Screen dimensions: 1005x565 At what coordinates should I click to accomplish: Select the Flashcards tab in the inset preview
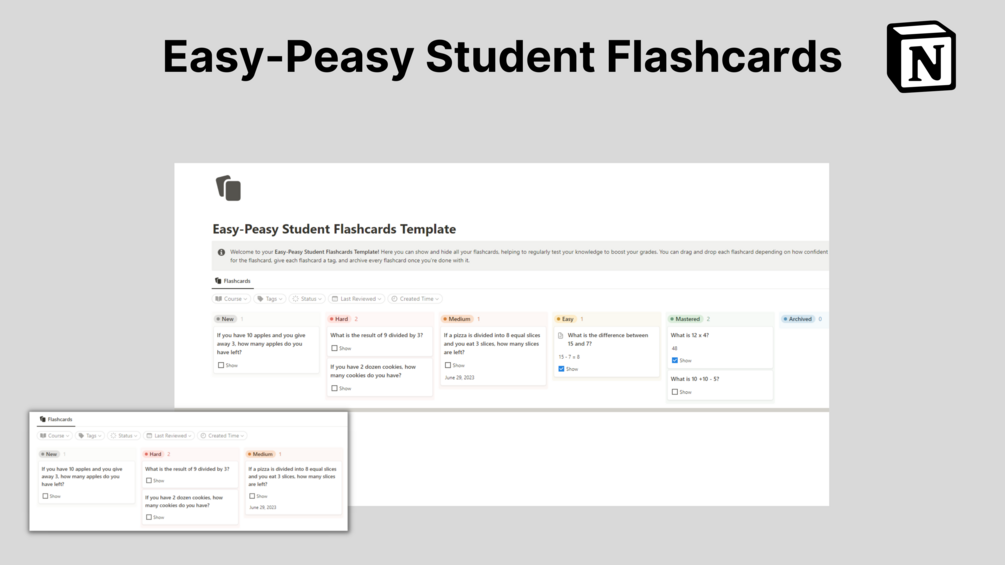[x=56, y=420]
